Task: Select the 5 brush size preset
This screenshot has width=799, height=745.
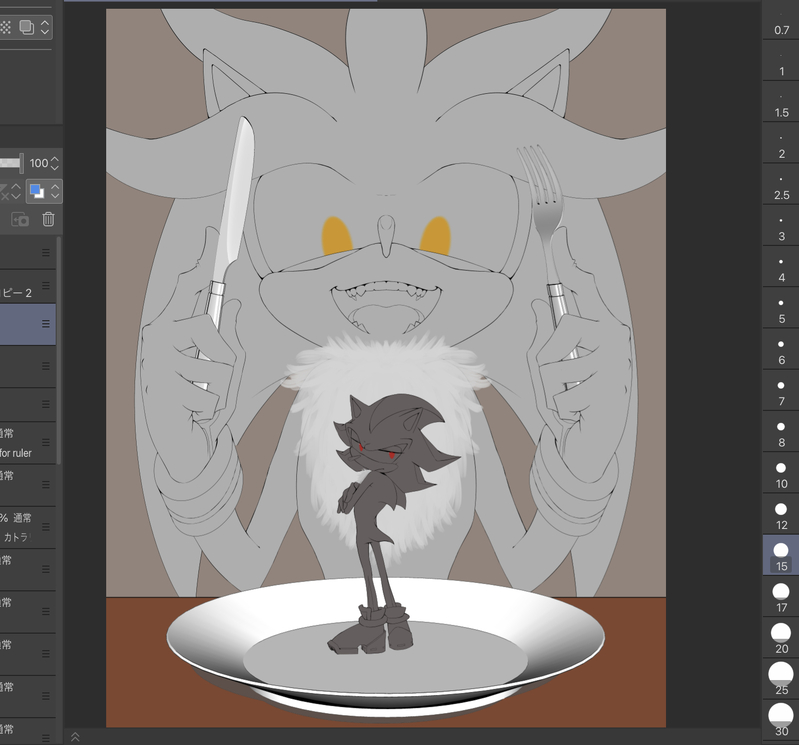Action: 781,308
